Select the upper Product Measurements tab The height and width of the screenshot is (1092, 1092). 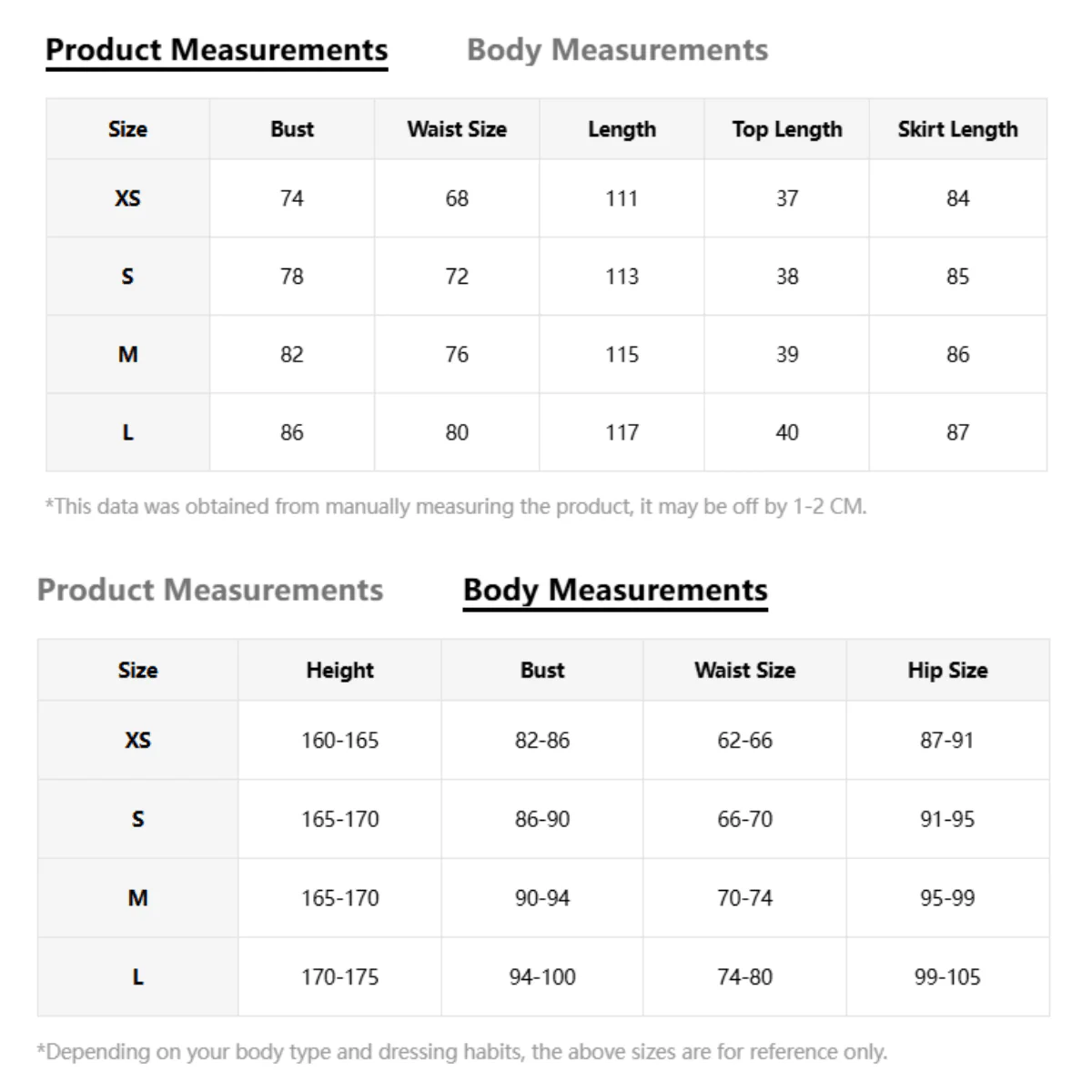[217, 50]
